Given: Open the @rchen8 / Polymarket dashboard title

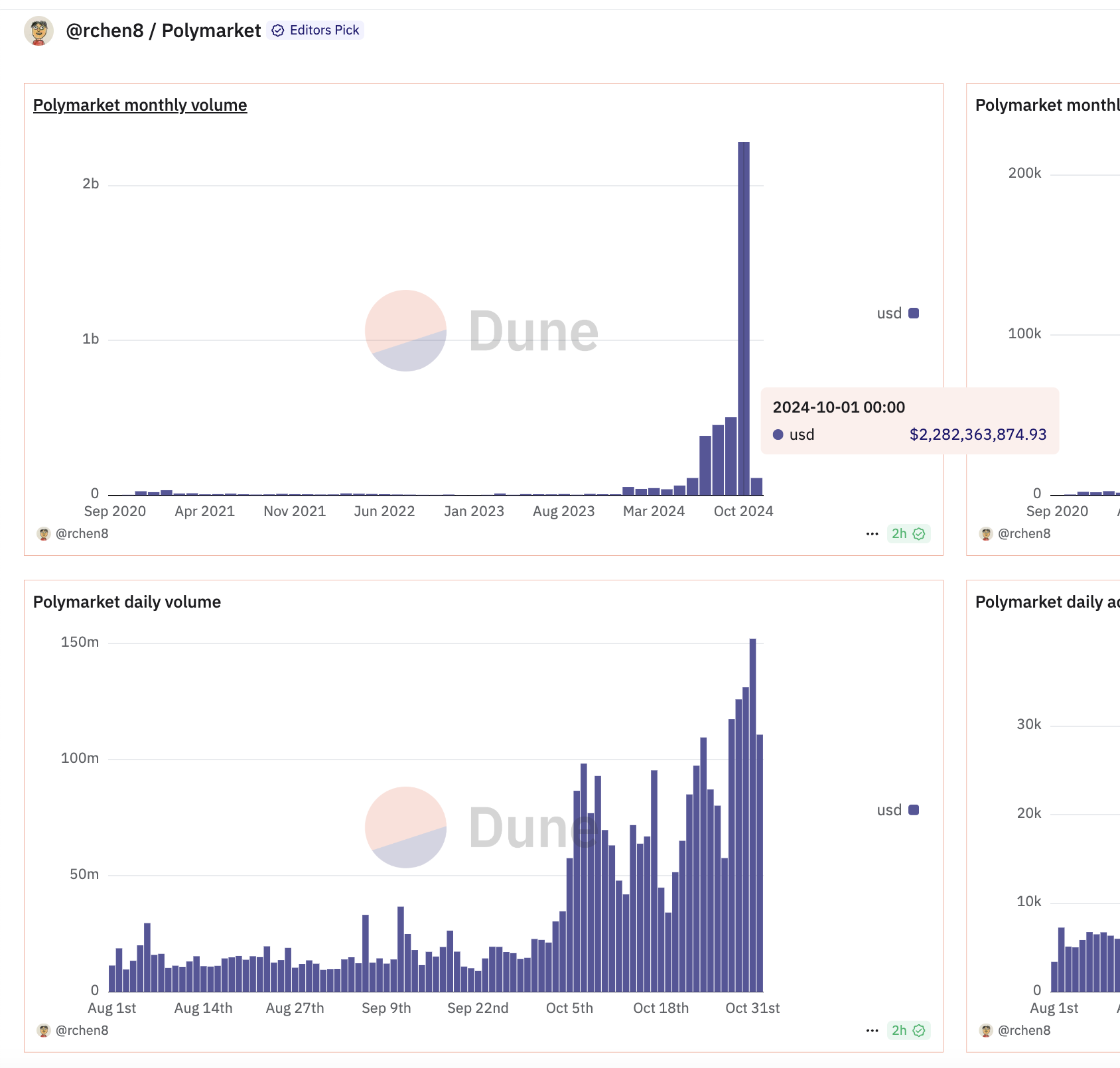Looking at the screenshot, I should [x=163, y=31].
